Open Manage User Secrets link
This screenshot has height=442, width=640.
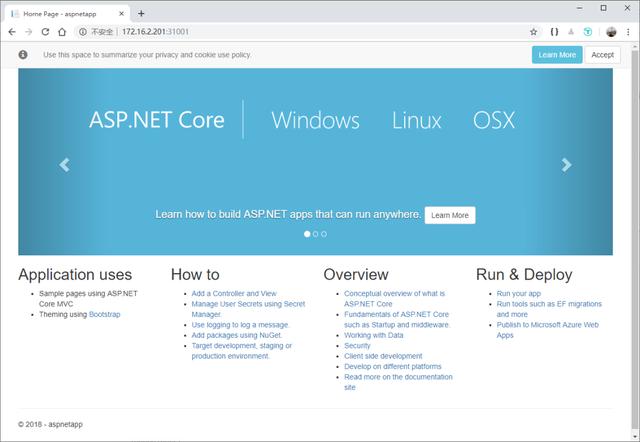[x=248, y=309]
